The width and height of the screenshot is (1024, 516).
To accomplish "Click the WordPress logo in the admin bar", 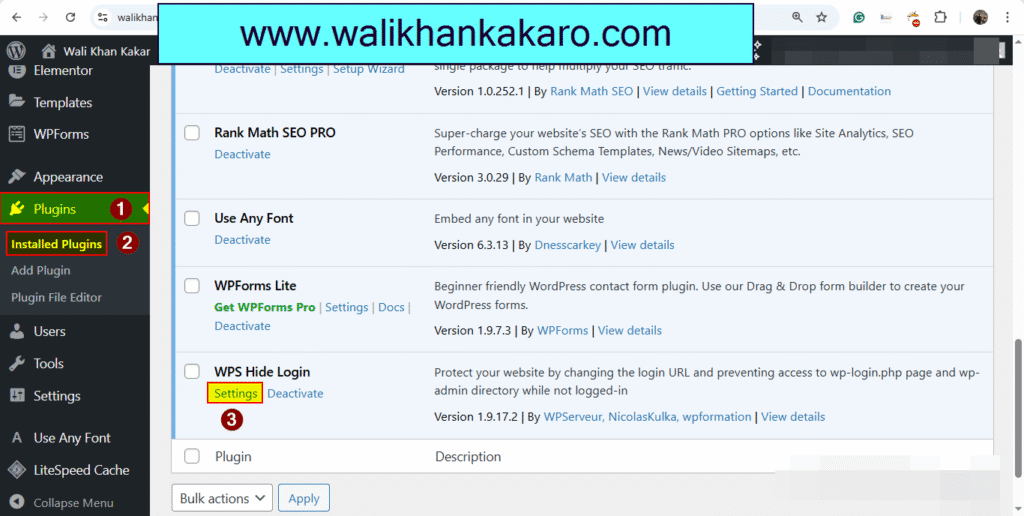I will click(16, 51).
